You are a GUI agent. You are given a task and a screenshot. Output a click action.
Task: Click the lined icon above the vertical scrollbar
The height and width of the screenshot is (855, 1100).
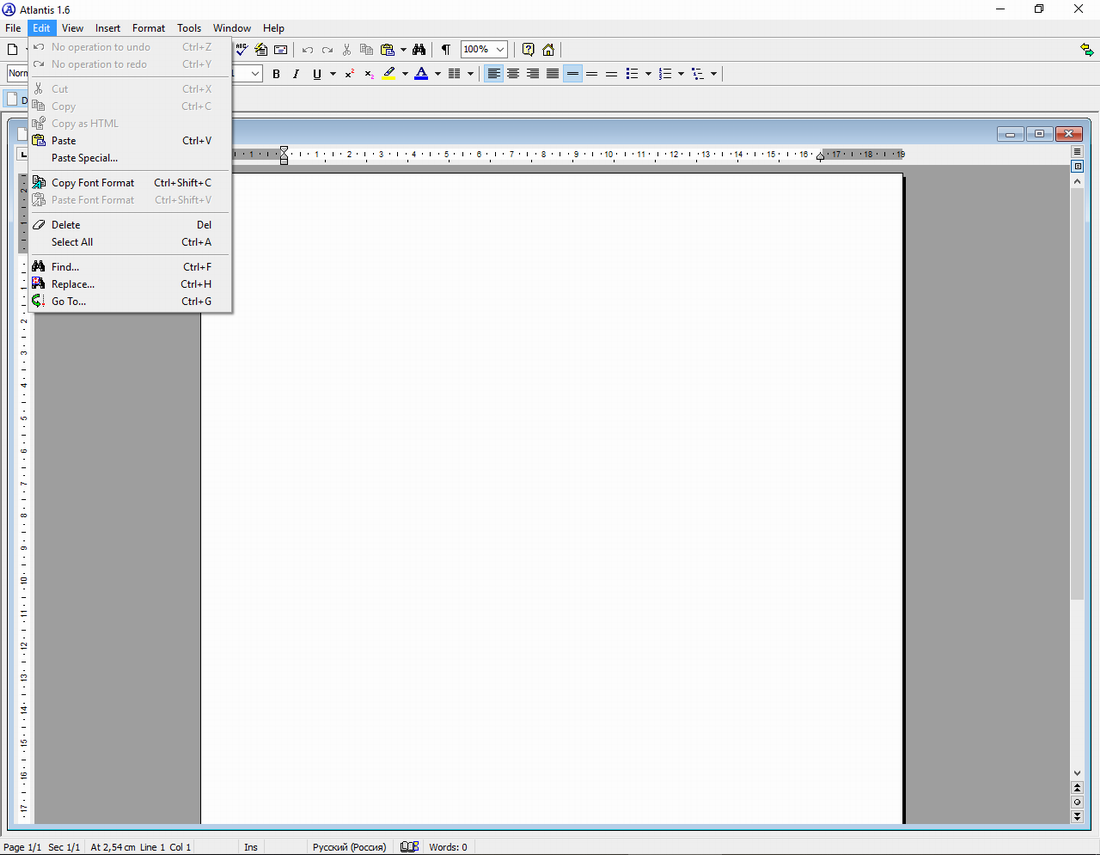click(x=1077, y=152)
